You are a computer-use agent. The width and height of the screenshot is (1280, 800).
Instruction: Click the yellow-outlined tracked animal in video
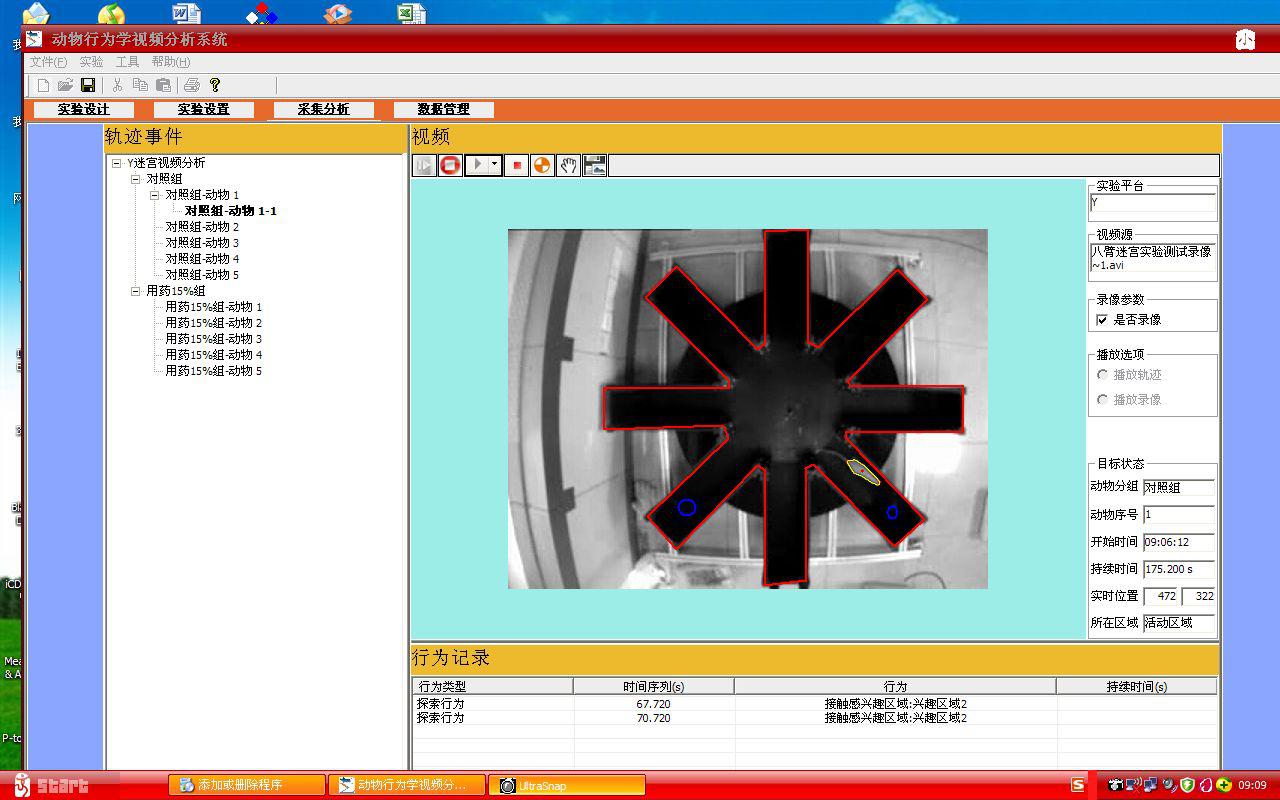tap(863, 471)
